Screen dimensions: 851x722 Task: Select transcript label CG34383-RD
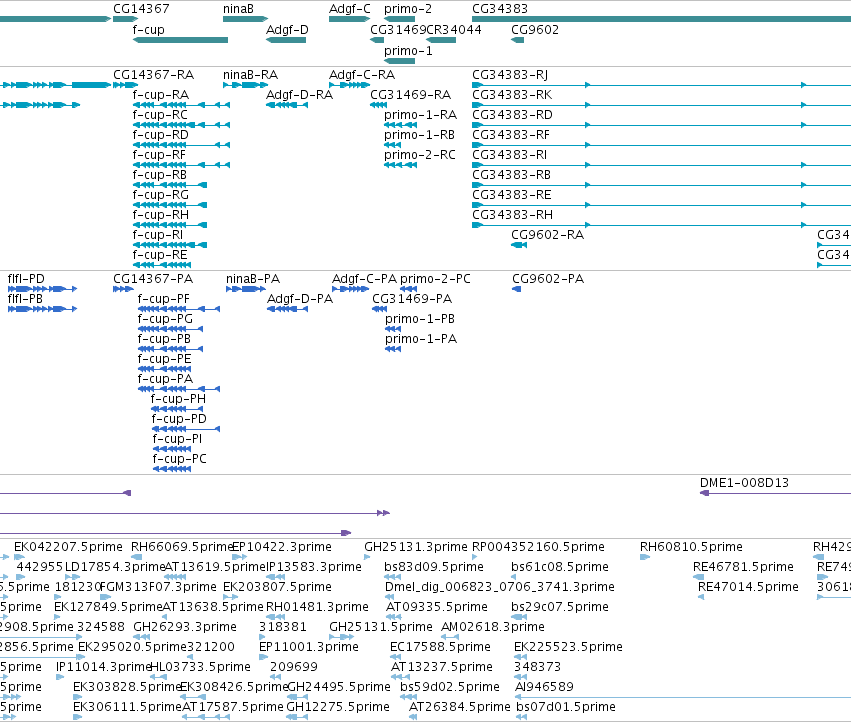(512, 115)
